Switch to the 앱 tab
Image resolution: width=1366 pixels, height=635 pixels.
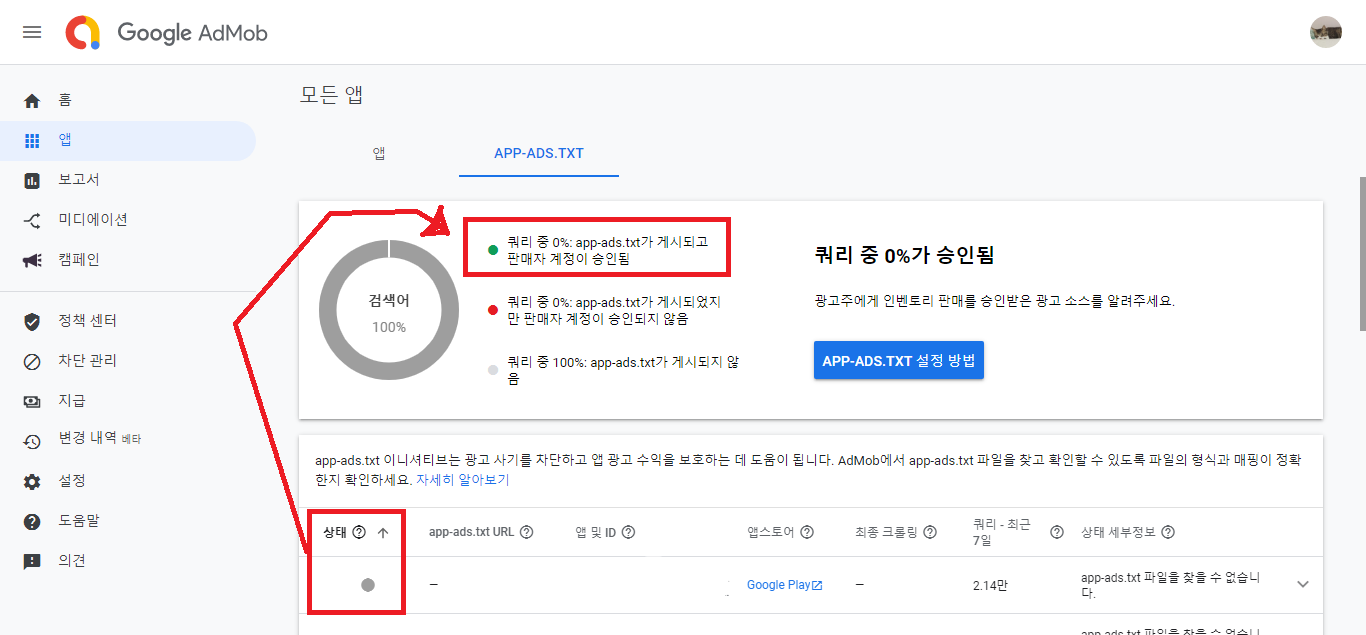coord(379,153)
